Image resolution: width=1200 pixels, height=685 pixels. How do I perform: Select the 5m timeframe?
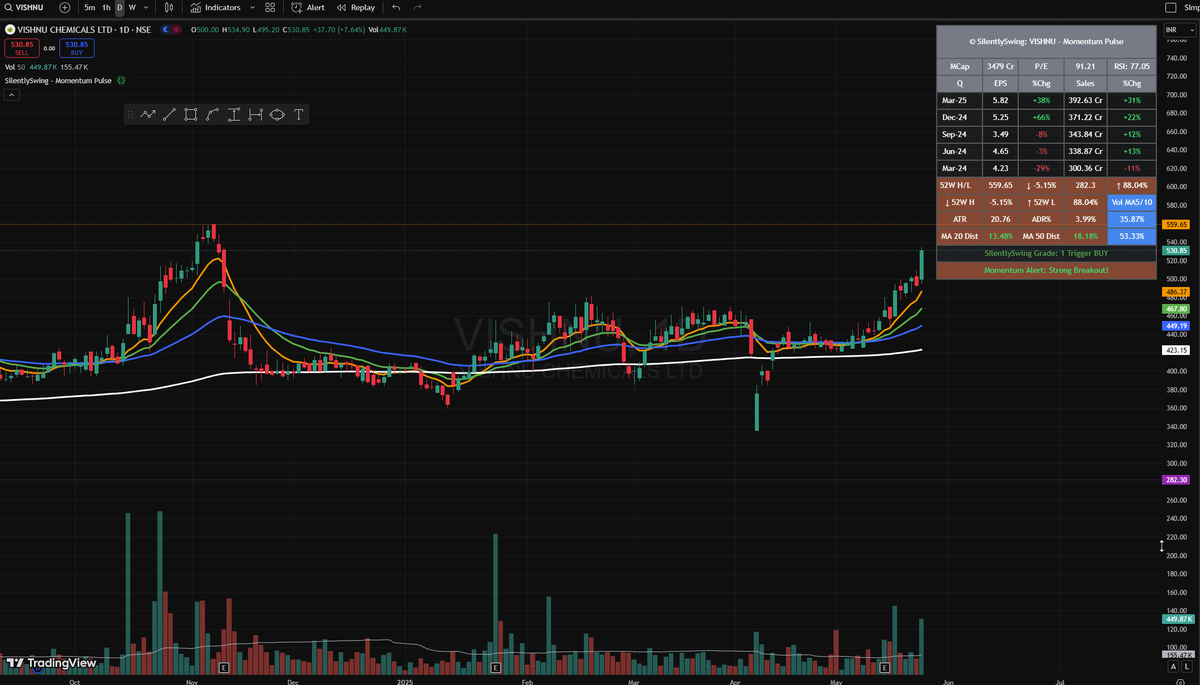[90, 7]
